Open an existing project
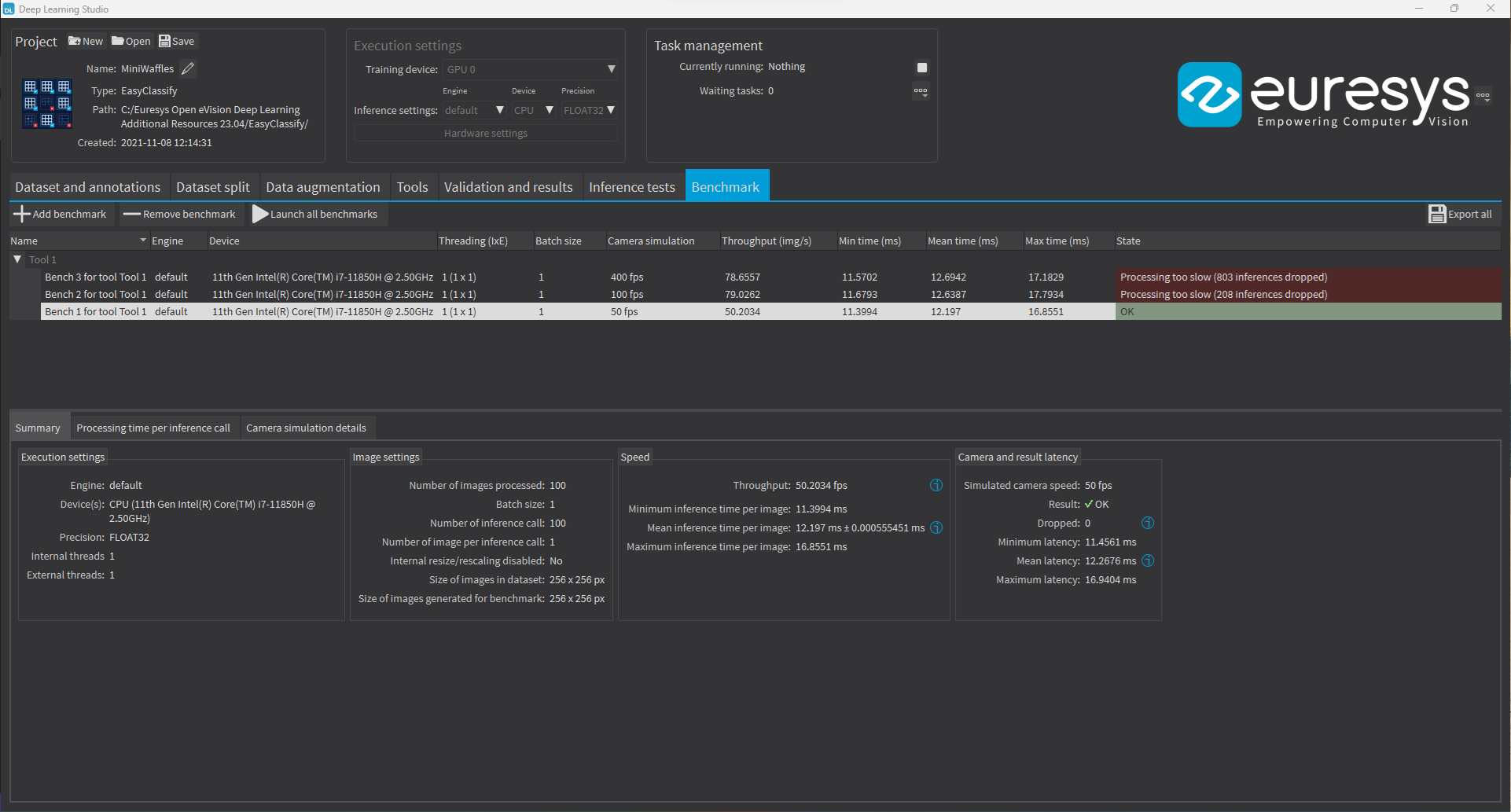This screenshot has width=1511, height=812. (131, 41)
